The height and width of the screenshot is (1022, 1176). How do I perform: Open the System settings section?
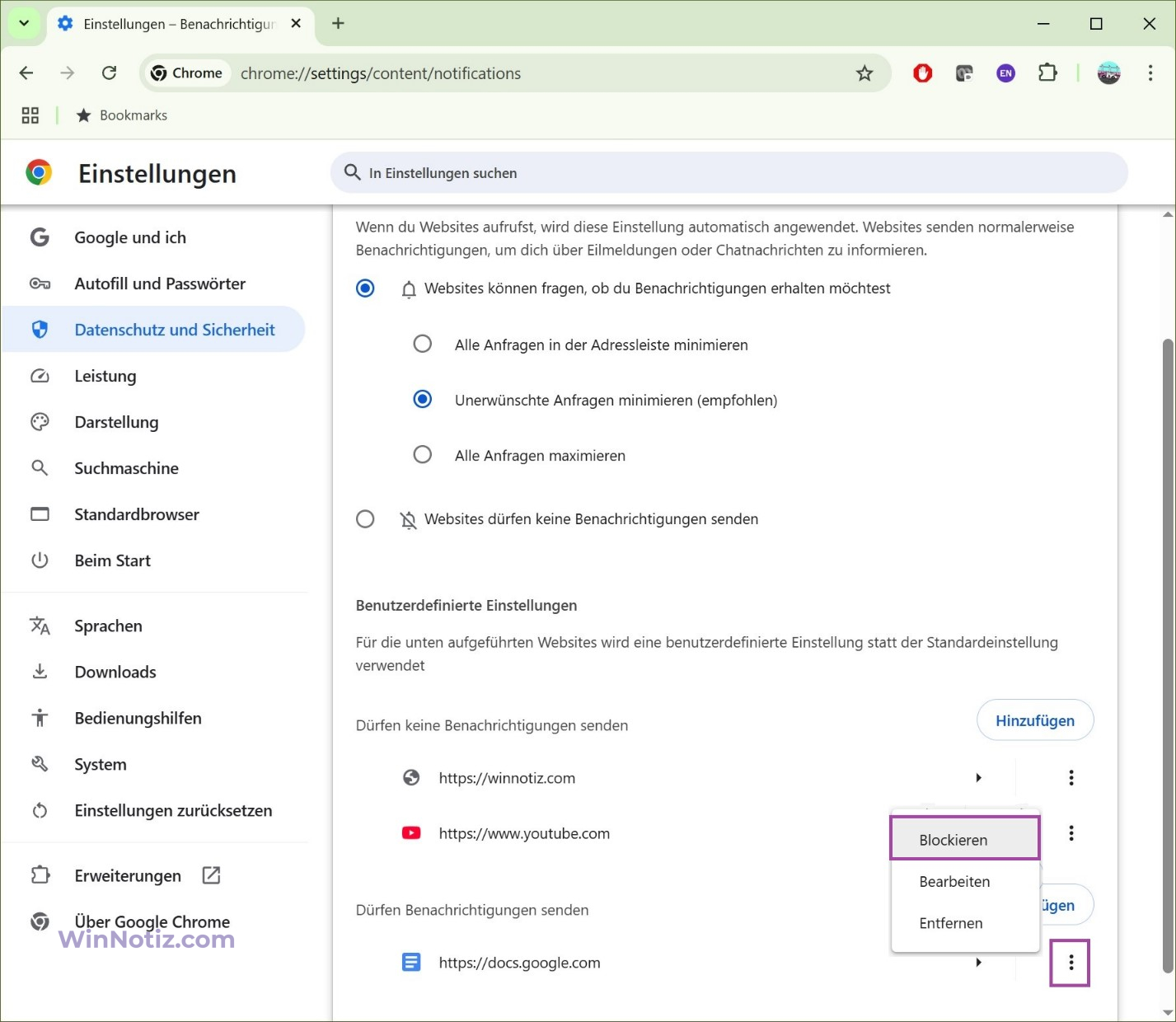tap(154, 764)
